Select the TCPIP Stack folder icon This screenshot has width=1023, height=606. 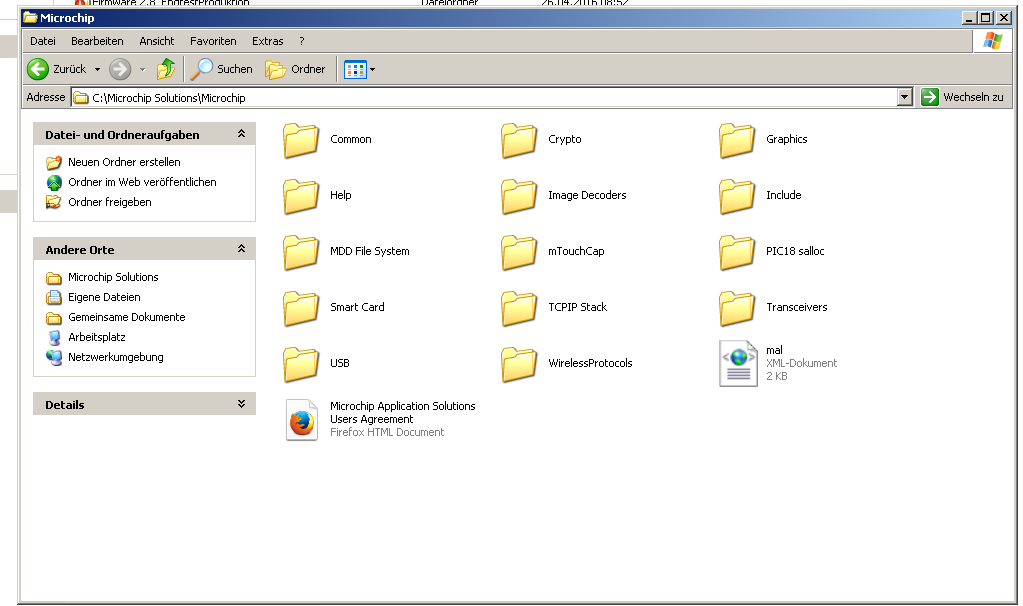coord(519,309)
